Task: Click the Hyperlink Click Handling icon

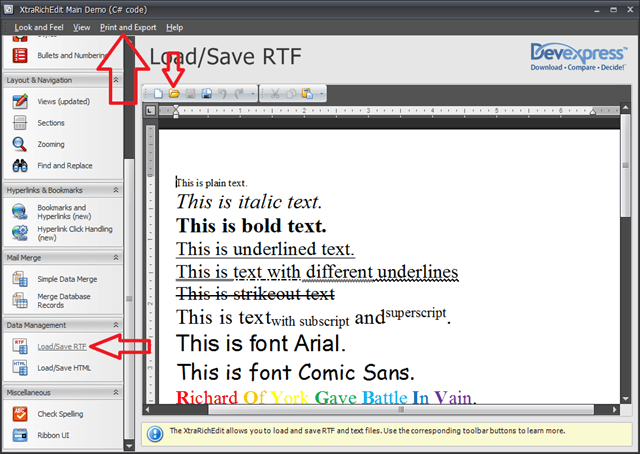Action: click(x=20, y=233)
